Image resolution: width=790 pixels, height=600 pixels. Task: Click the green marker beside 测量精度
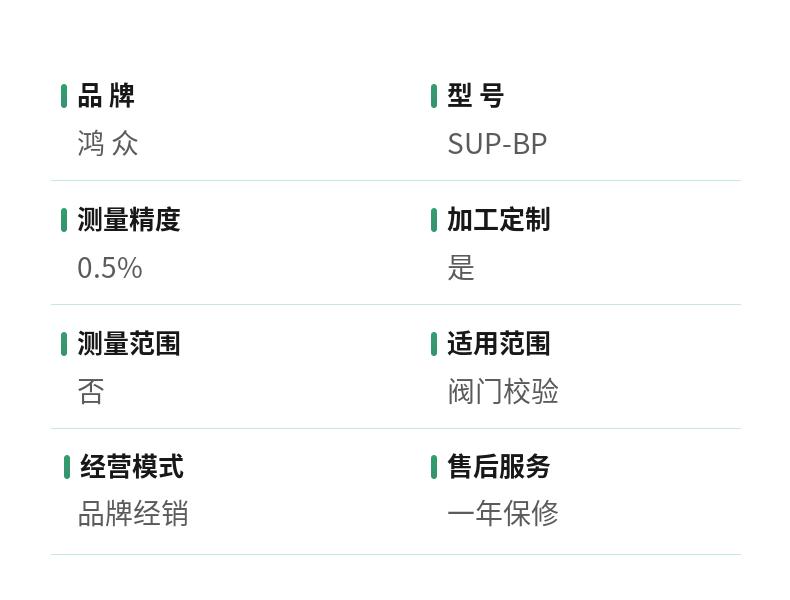point(64,220)
